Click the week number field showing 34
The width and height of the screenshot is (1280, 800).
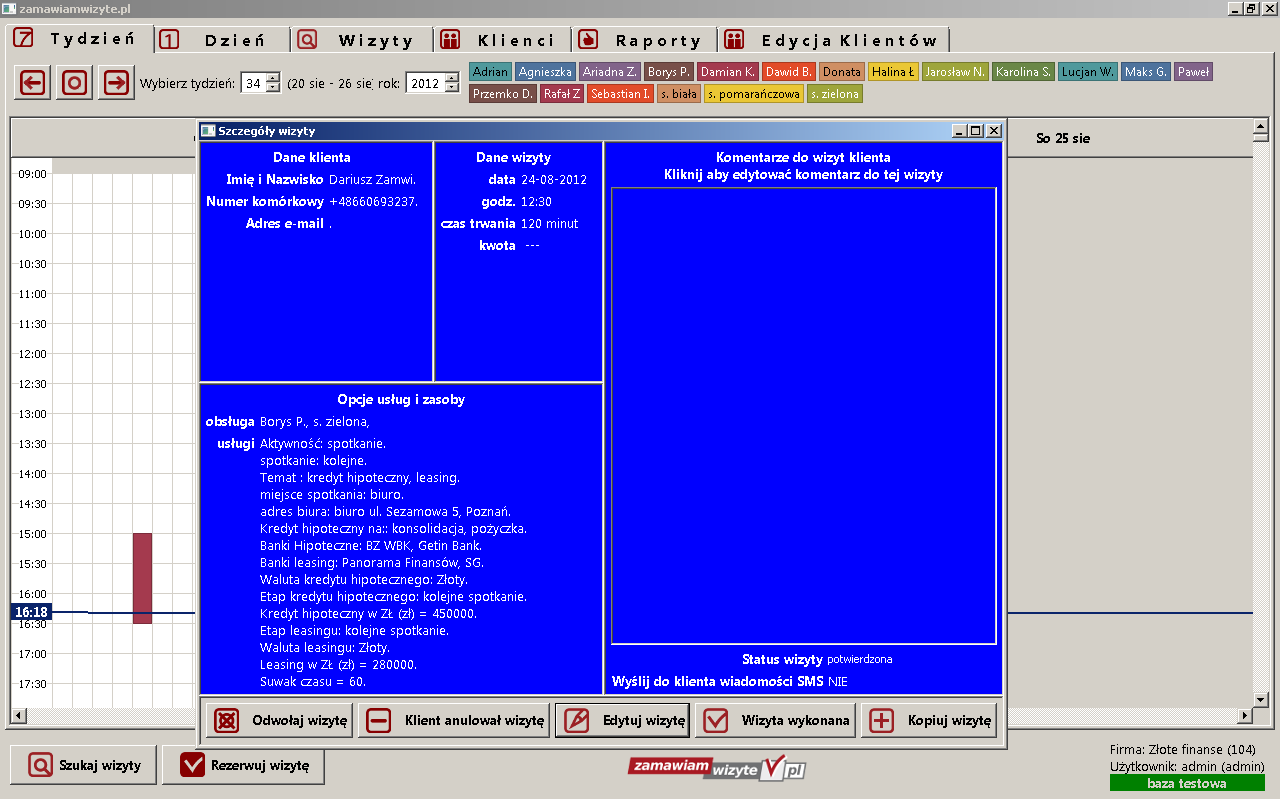[x=253, y=84]
